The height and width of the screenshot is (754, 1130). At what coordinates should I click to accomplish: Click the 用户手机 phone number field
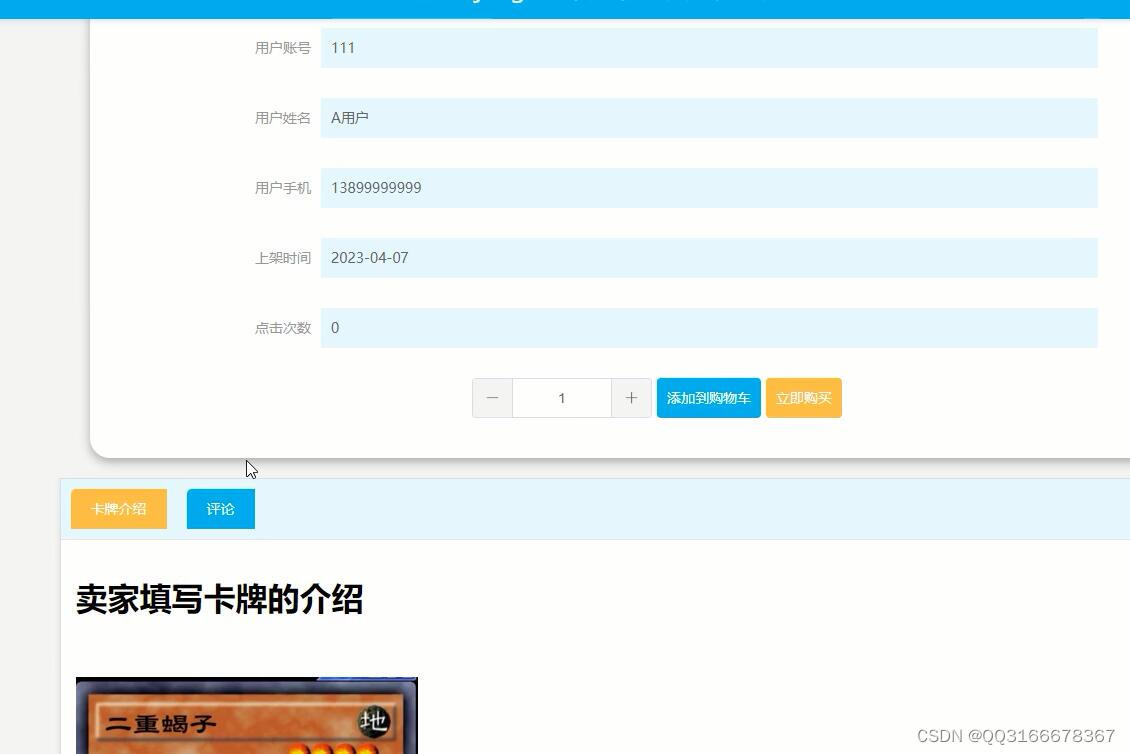[708, 187]
